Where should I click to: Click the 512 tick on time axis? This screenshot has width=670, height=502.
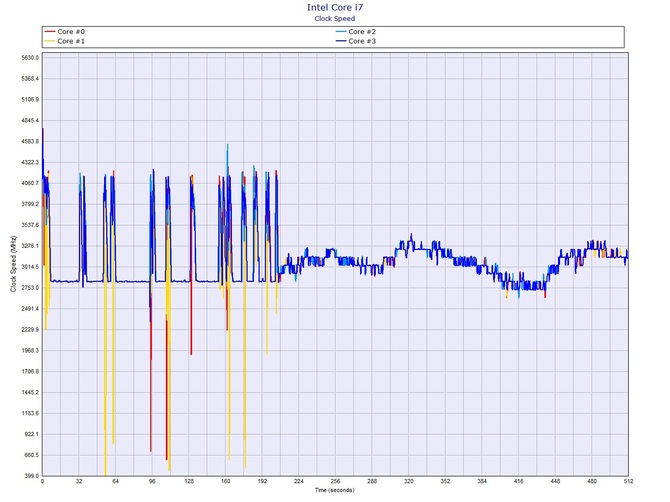tap(628, 481)
